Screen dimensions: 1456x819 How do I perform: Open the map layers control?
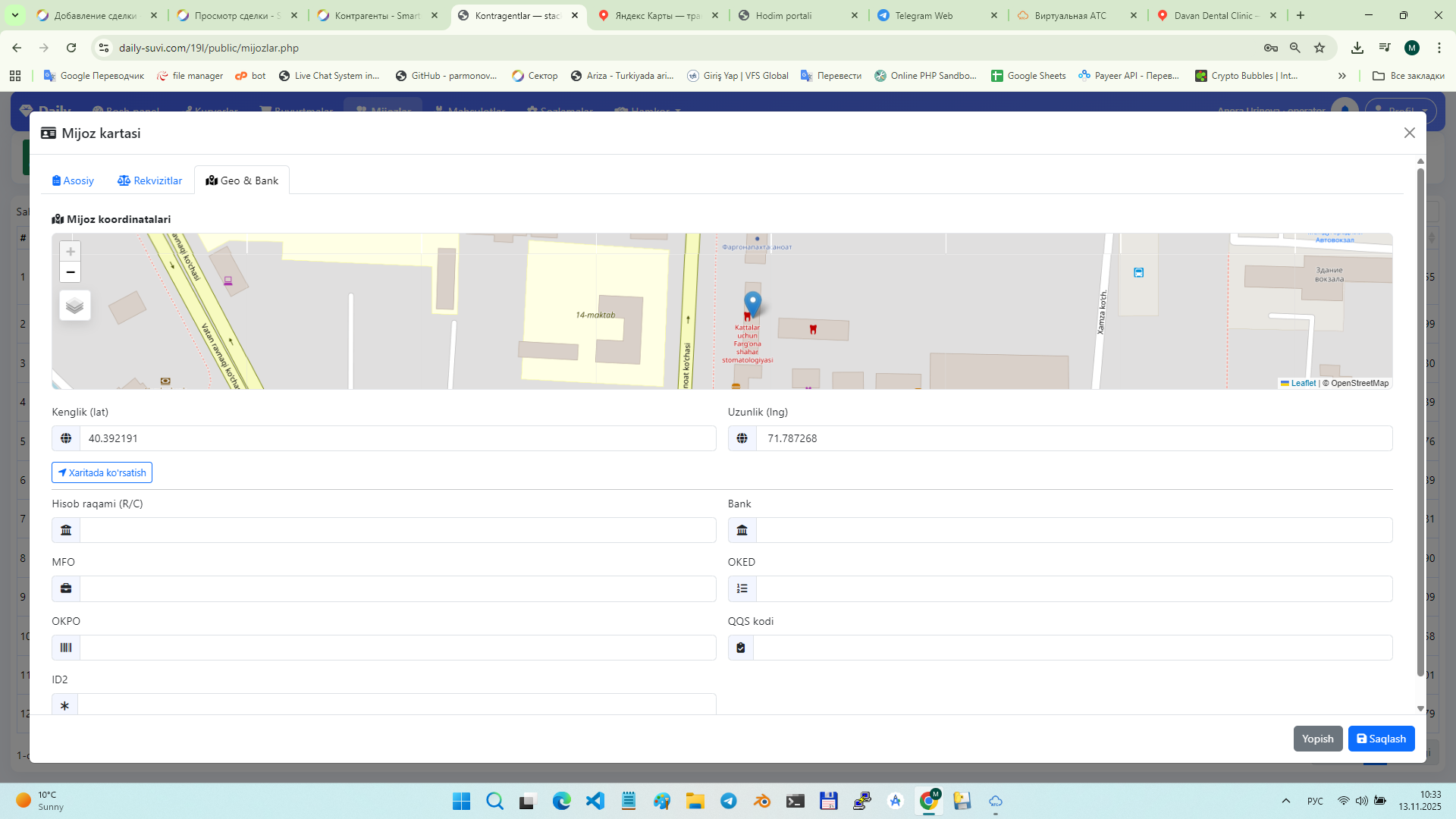(x=74, y=306)
